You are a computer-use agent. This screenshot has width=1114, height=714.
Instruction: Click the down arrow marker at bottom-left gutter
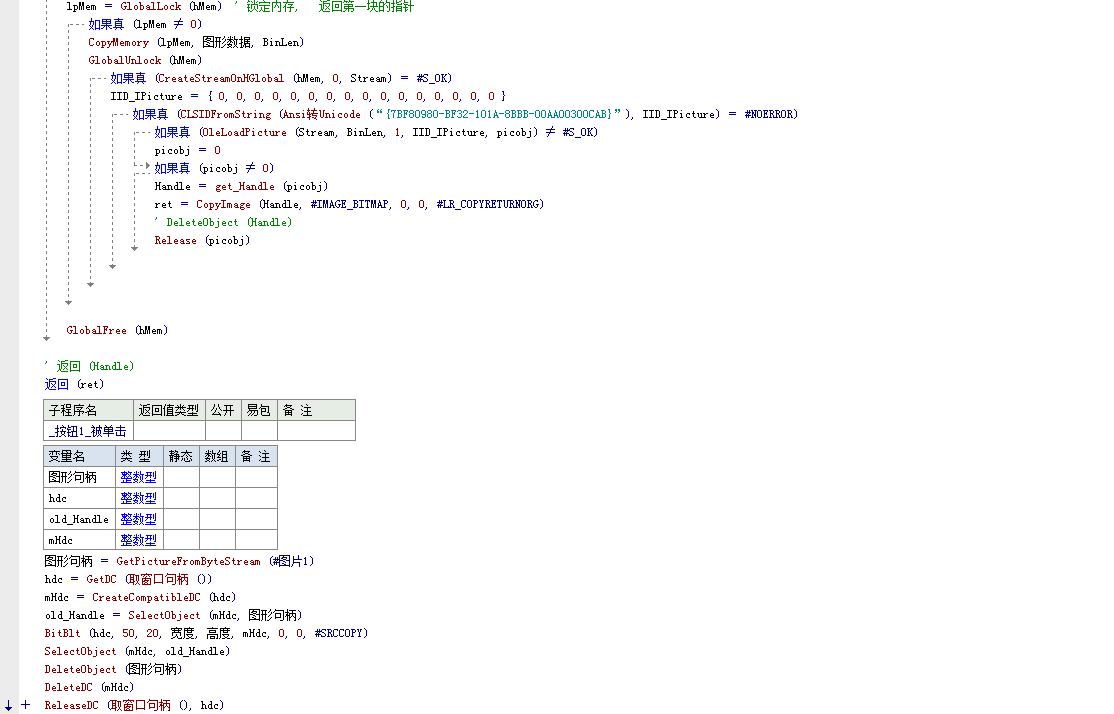click(8, 705)
